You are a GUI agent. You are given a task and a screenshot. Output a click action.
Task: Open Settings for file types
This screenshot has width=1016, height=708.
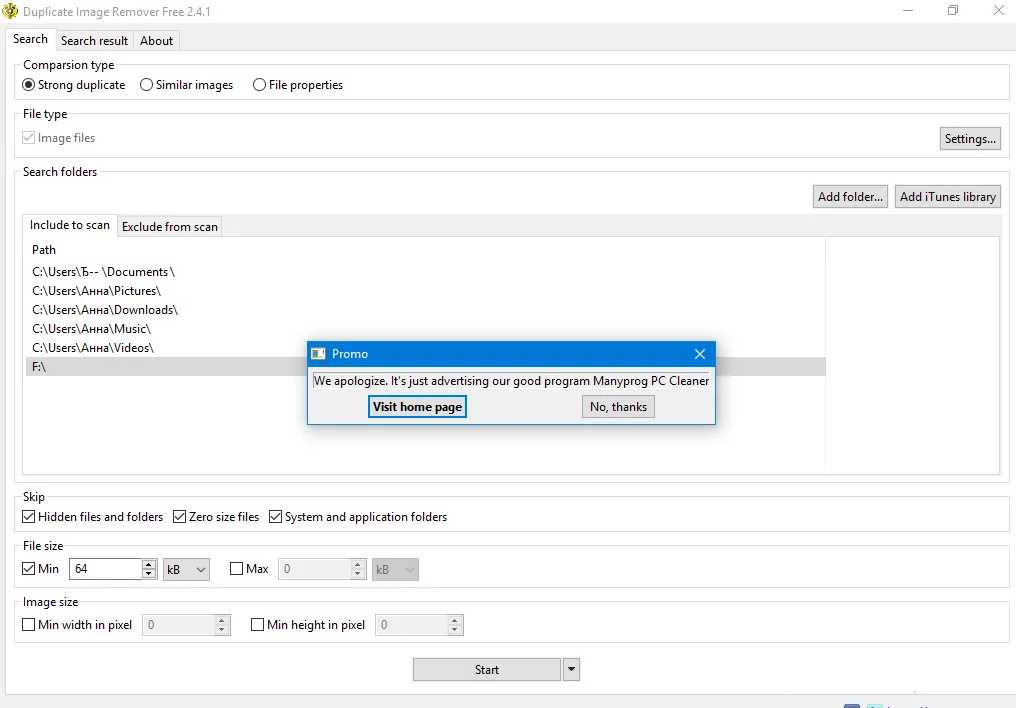click(970, 139)
